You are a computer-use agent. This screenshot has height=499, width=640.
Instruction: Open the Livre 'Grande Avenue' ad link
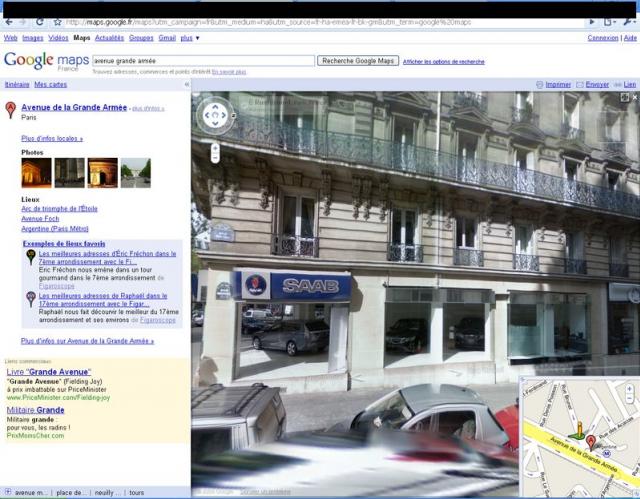(49, 372)
